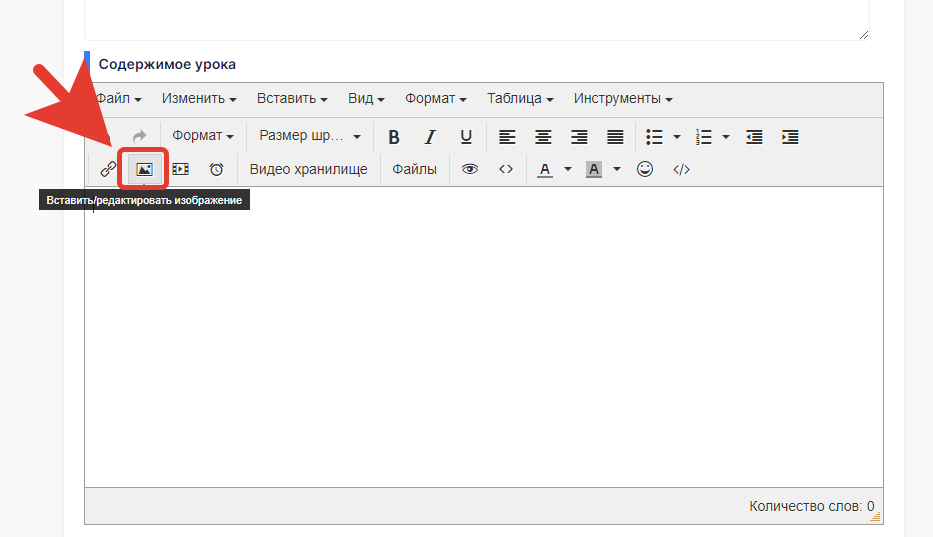Toggle bold formatting
The image size is (933, 537).
(393, 137)
